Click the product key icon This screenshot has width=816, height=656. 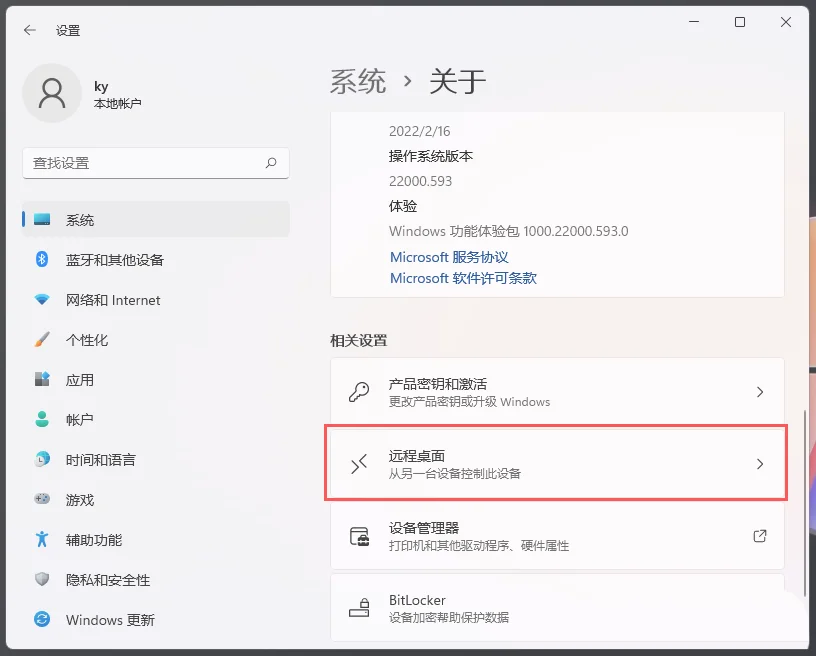(359, 392)
